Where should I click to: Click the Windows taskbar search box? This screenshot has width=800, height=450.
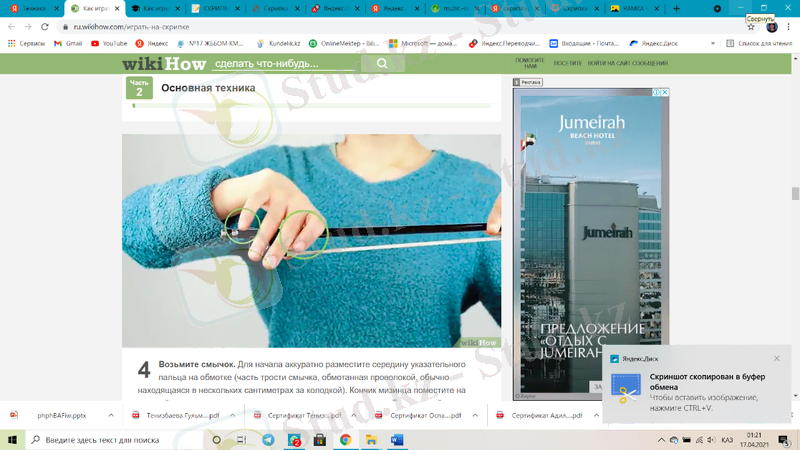click(114, 440)
